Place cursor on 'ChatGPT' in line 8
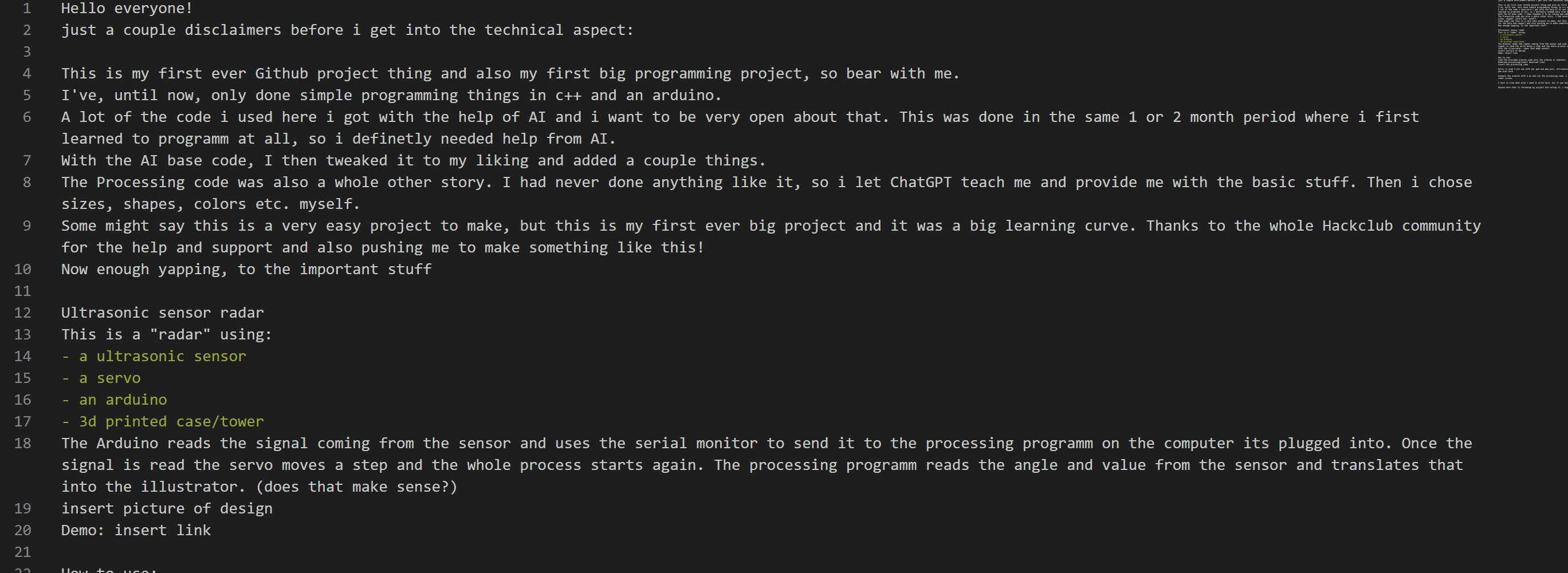 point(919,183)
